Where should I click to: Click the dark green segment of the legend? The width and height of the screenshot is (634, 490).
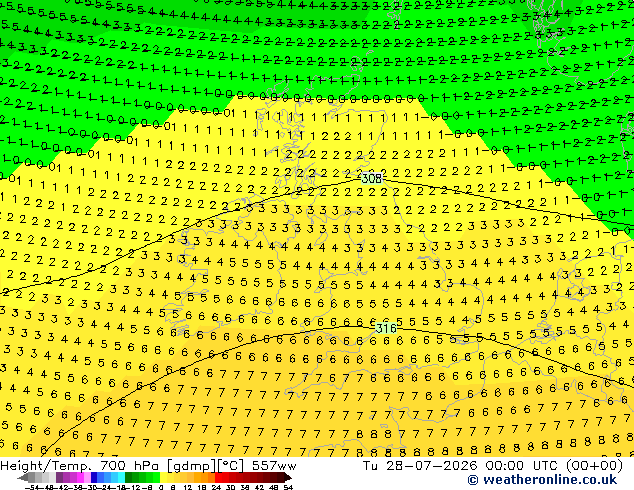click(x=129, y=478)
